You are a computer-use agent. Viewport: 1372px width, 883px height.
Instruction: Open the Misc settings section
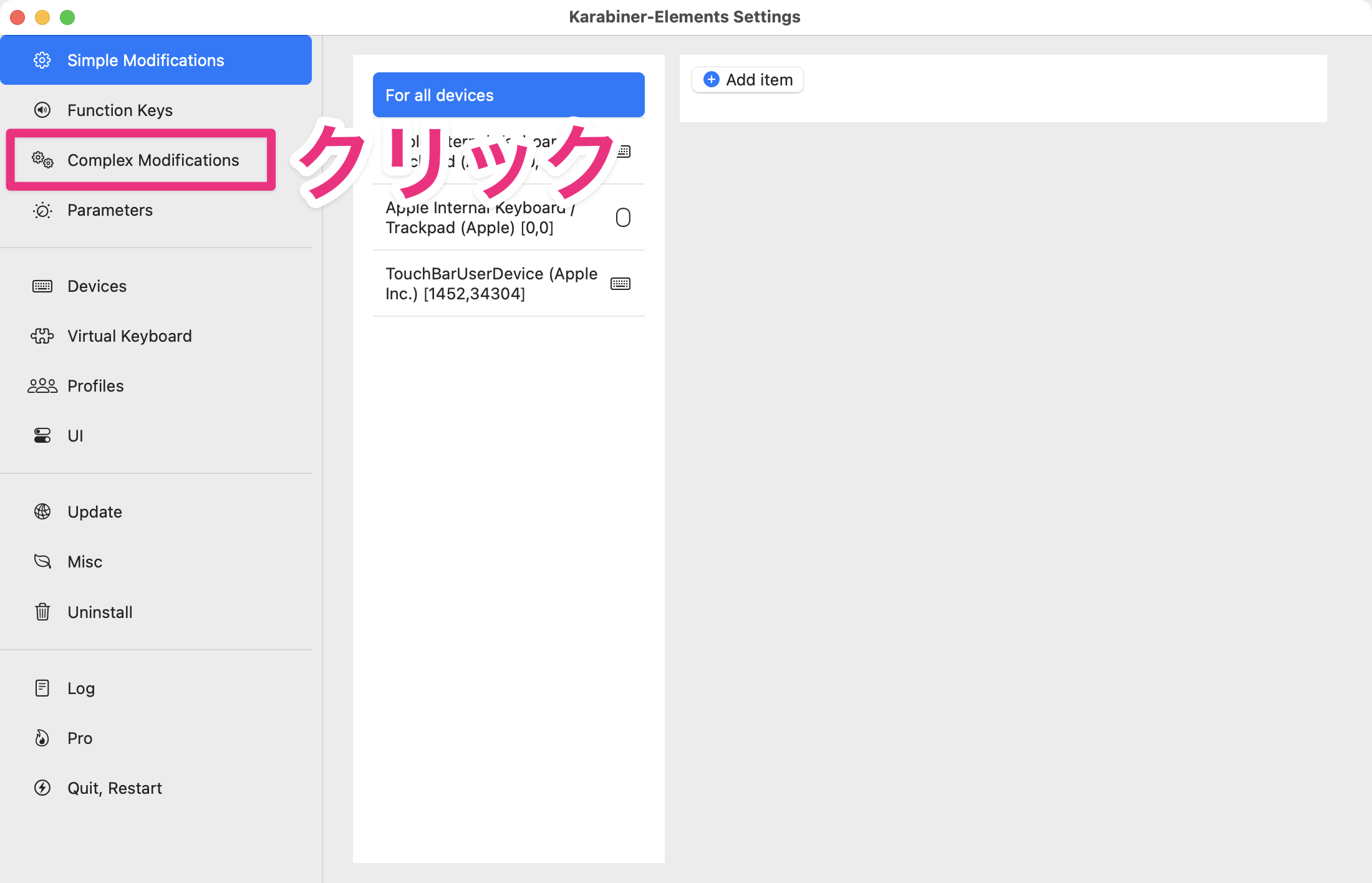point(85,562)
